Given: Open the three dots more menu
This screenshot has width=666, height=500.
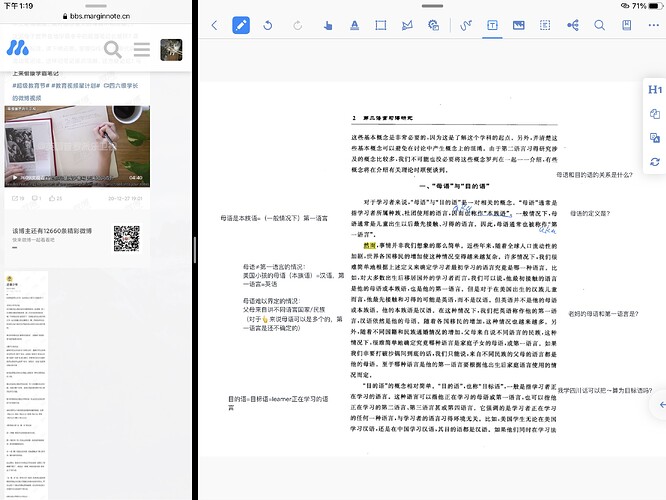Looking at the screenshot, I should [x=654, y=25].
